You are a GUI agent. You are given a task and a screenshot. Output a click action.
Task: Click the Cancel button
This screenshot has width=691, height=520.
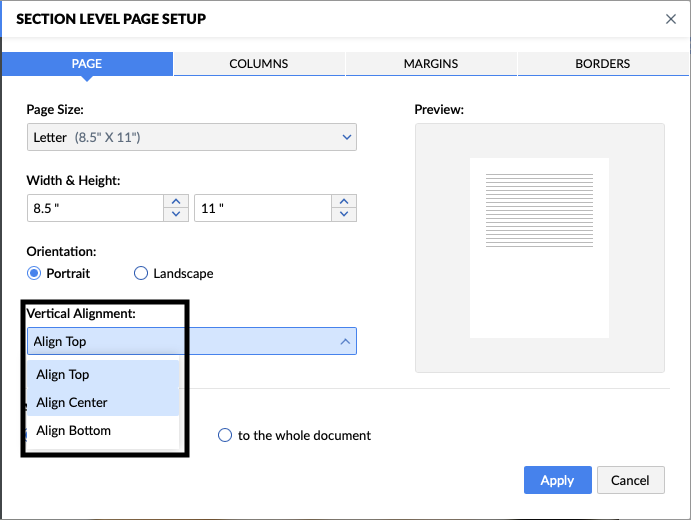point(630,480)
